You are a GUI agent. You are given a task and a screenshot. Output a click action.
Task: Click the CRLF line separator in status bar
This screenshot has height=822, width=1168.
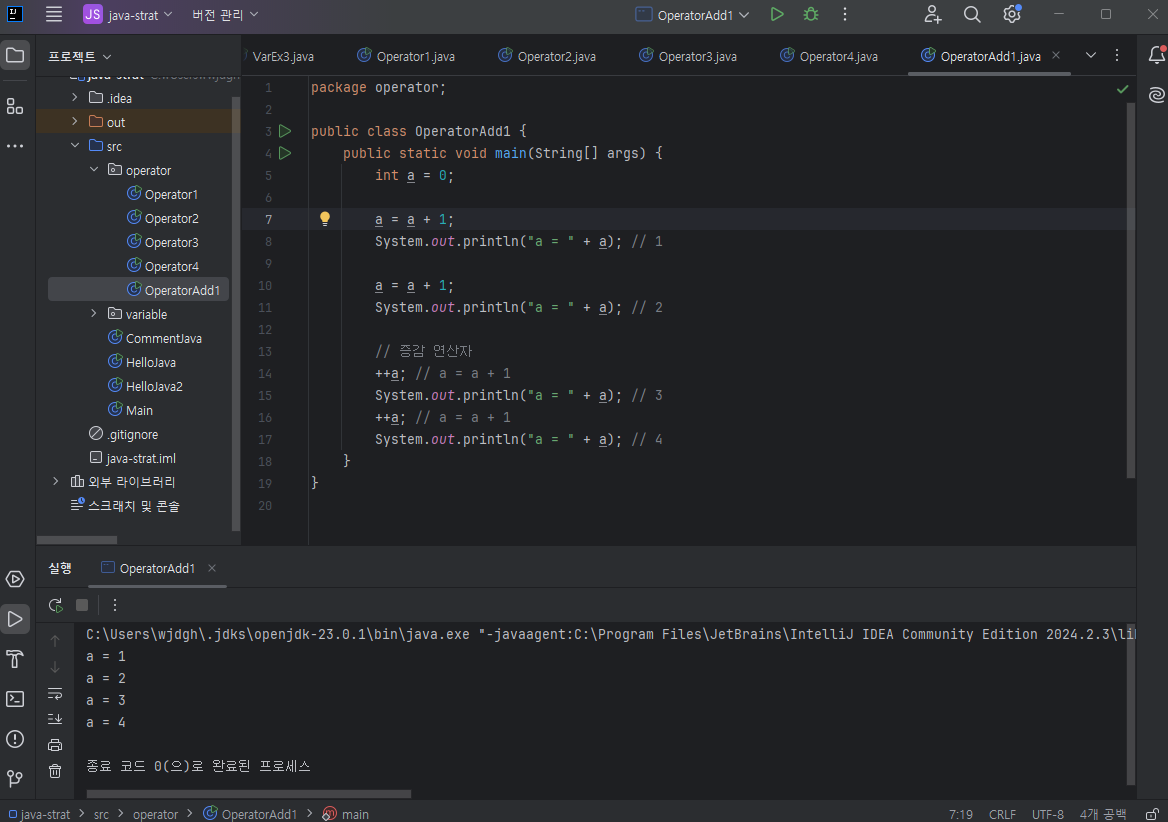pyautogui.click(x=1002, y=814)
